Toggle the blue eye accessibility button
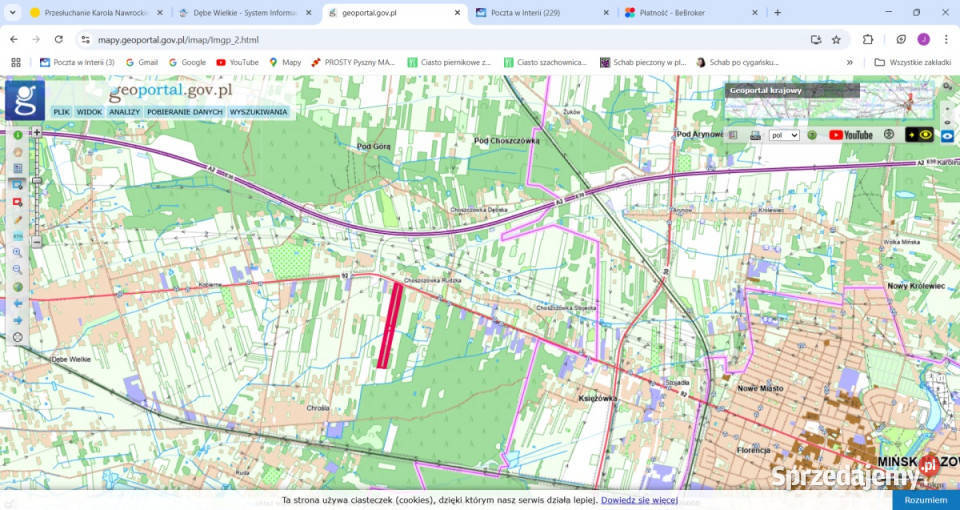This screenshot has height=510, width=960. pyautogui.click(x=947, y=135)
